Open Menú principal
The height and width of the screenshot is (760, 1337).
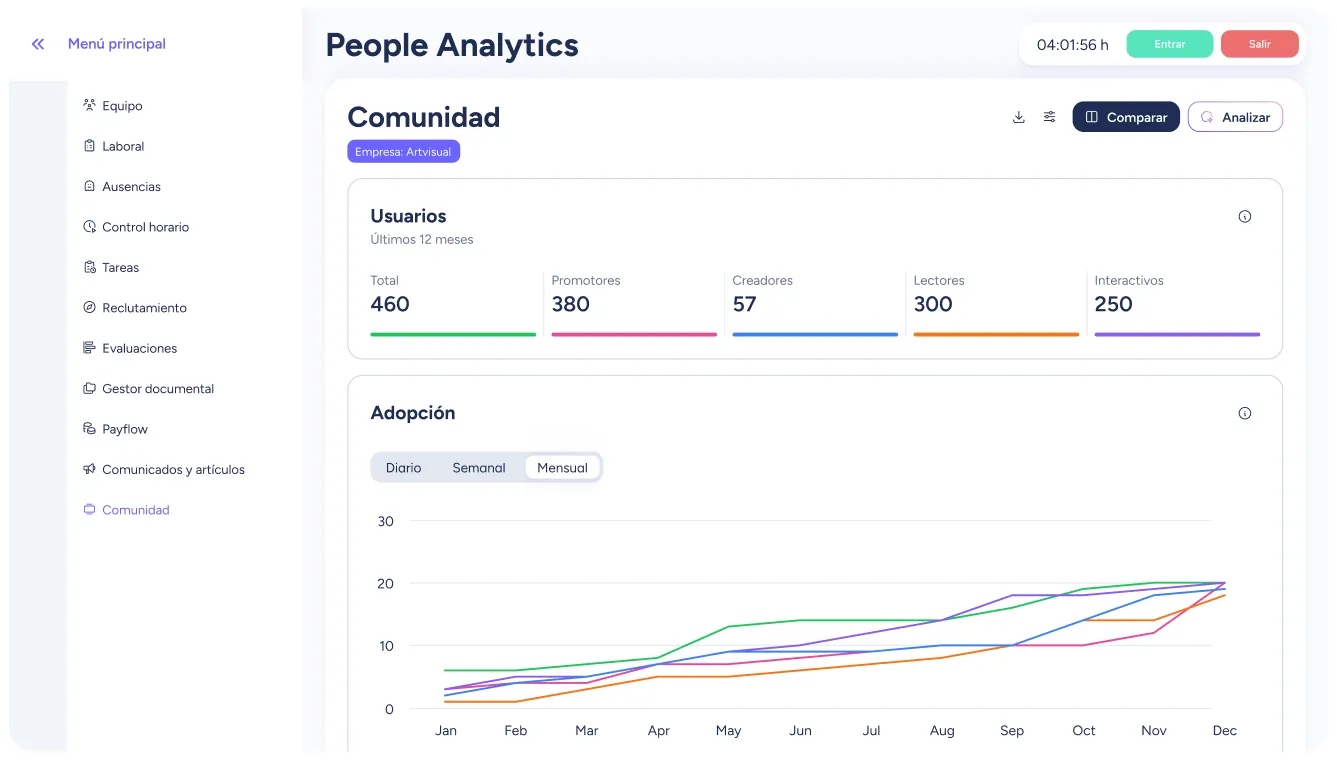116,44
